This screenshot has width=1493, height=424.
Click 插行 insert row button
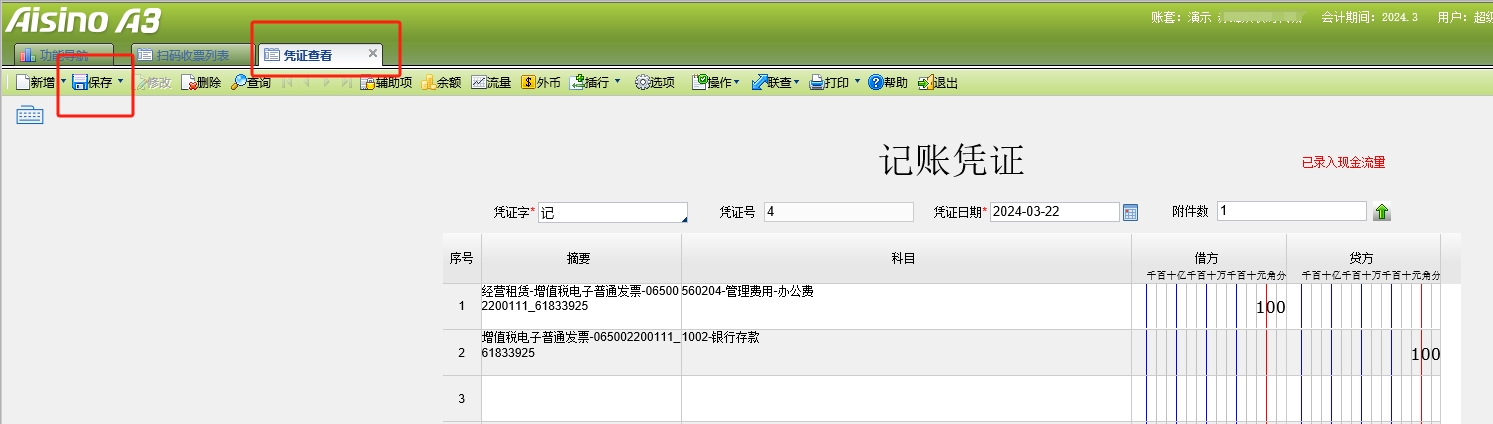590,83
